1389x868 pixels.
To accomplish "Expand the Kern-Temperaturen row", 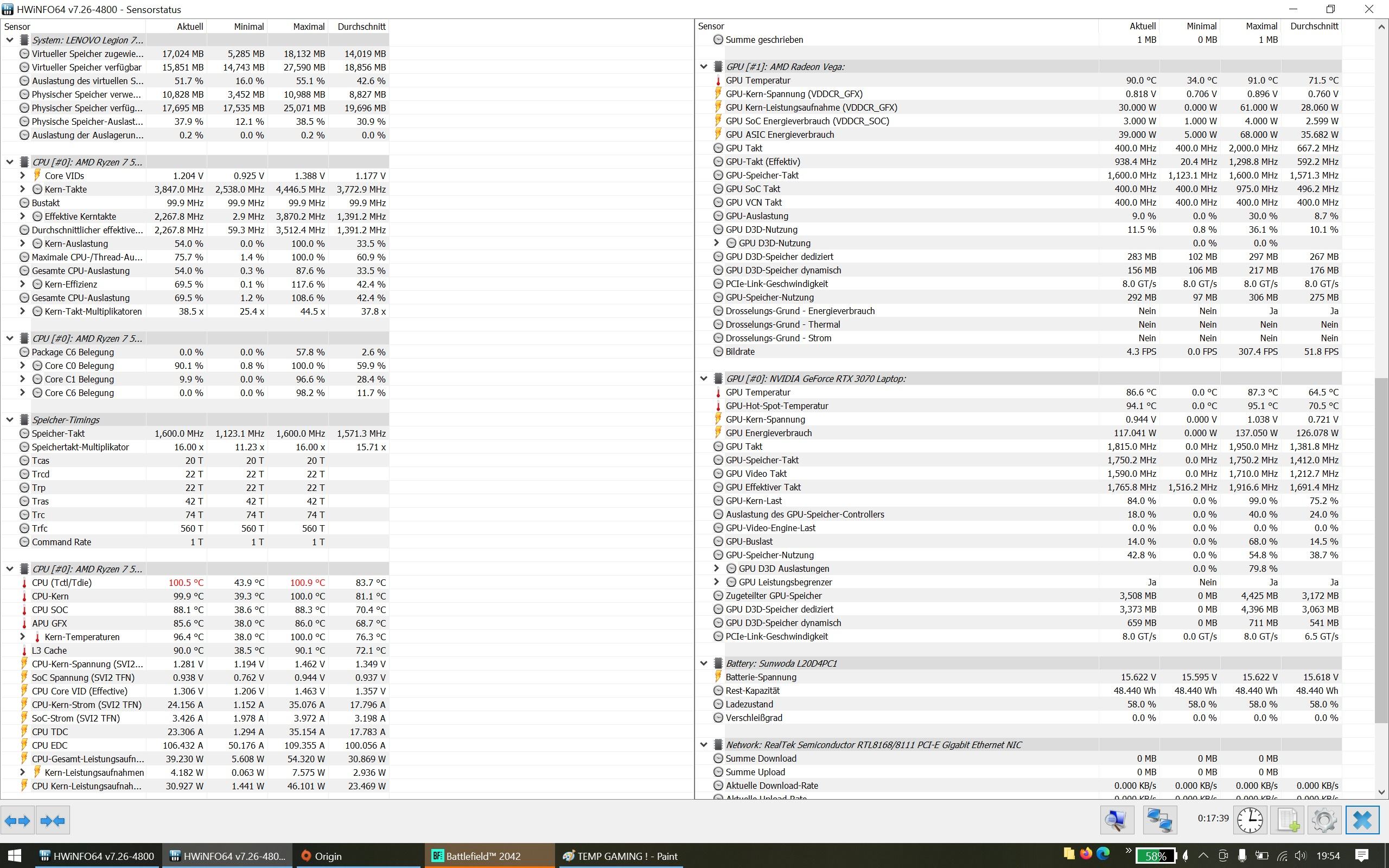I will click(22, 637).
